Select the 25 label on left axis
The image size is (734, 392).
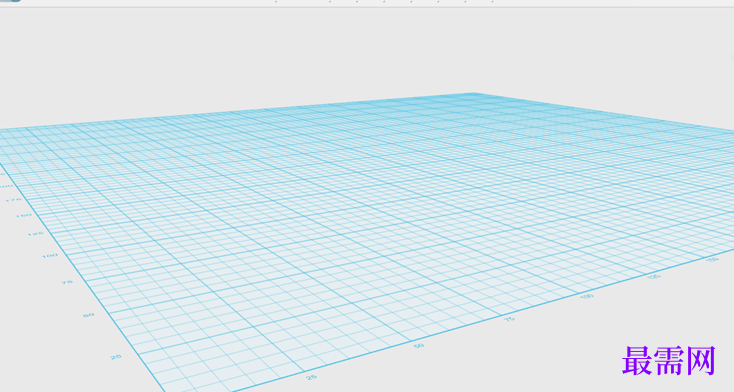pos(116,357)
